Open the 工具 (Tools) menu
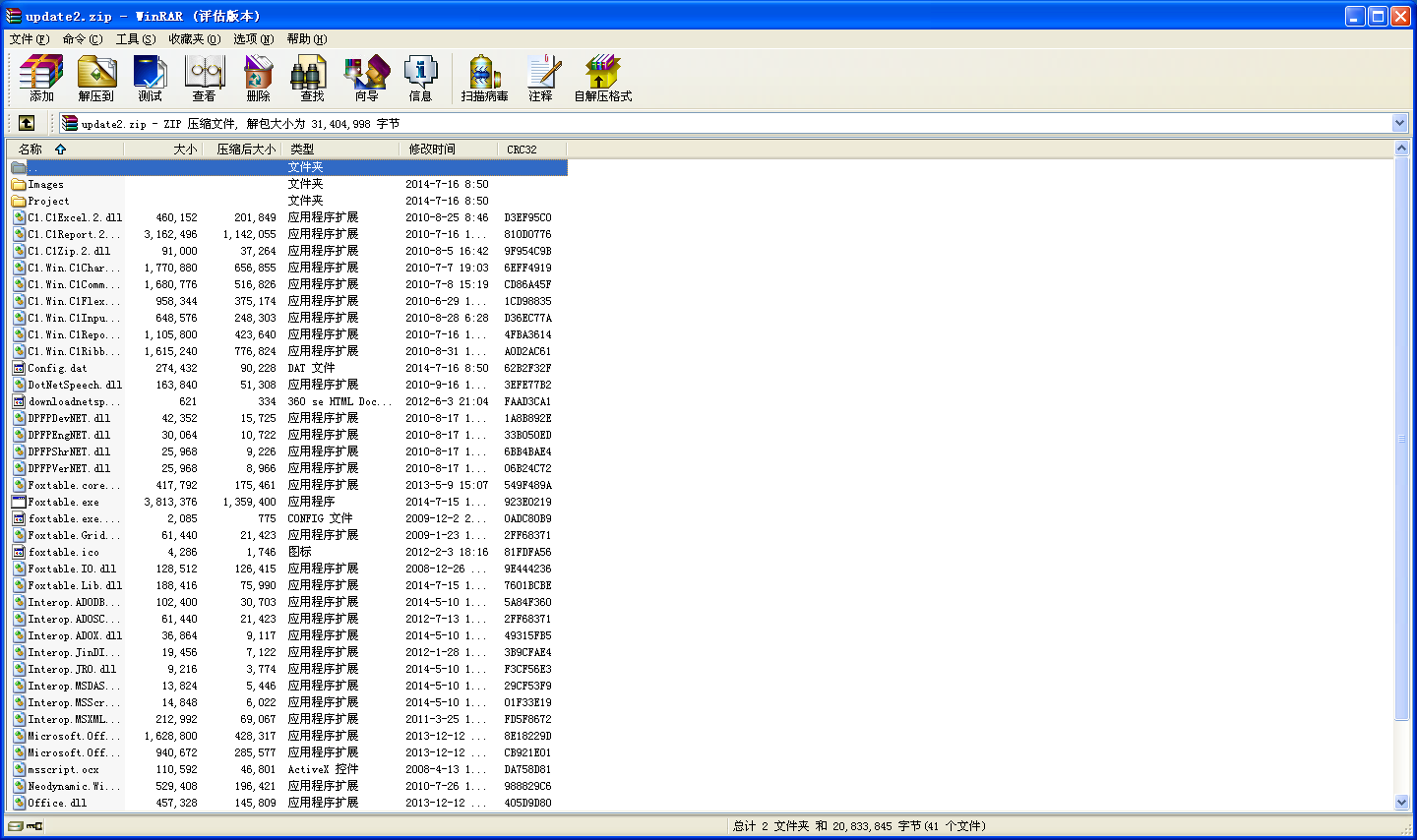Viewport: 1417px width, 840px height. pyautogui.click(x=135, y=39)
